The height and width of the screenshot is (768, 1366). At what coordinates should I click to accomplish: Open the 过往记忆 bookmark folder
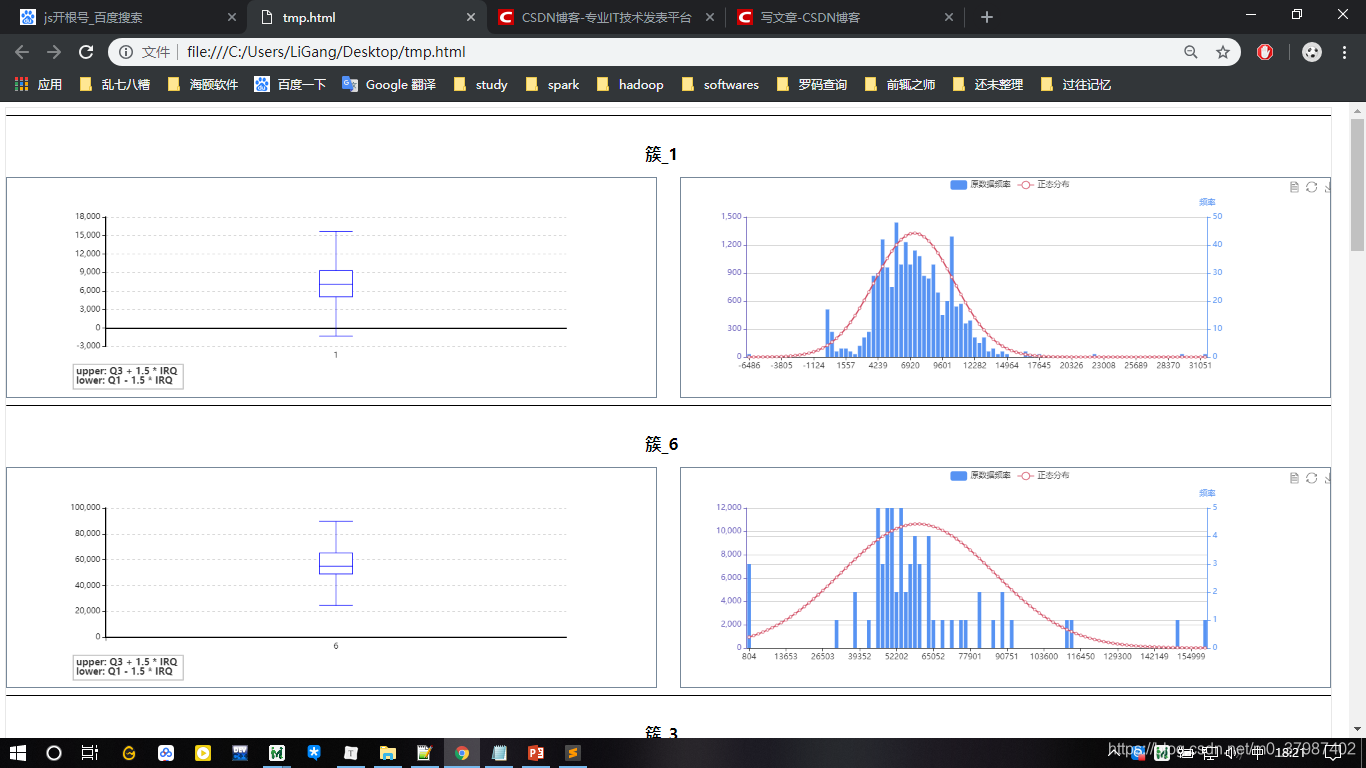[x=1076, y=85]
